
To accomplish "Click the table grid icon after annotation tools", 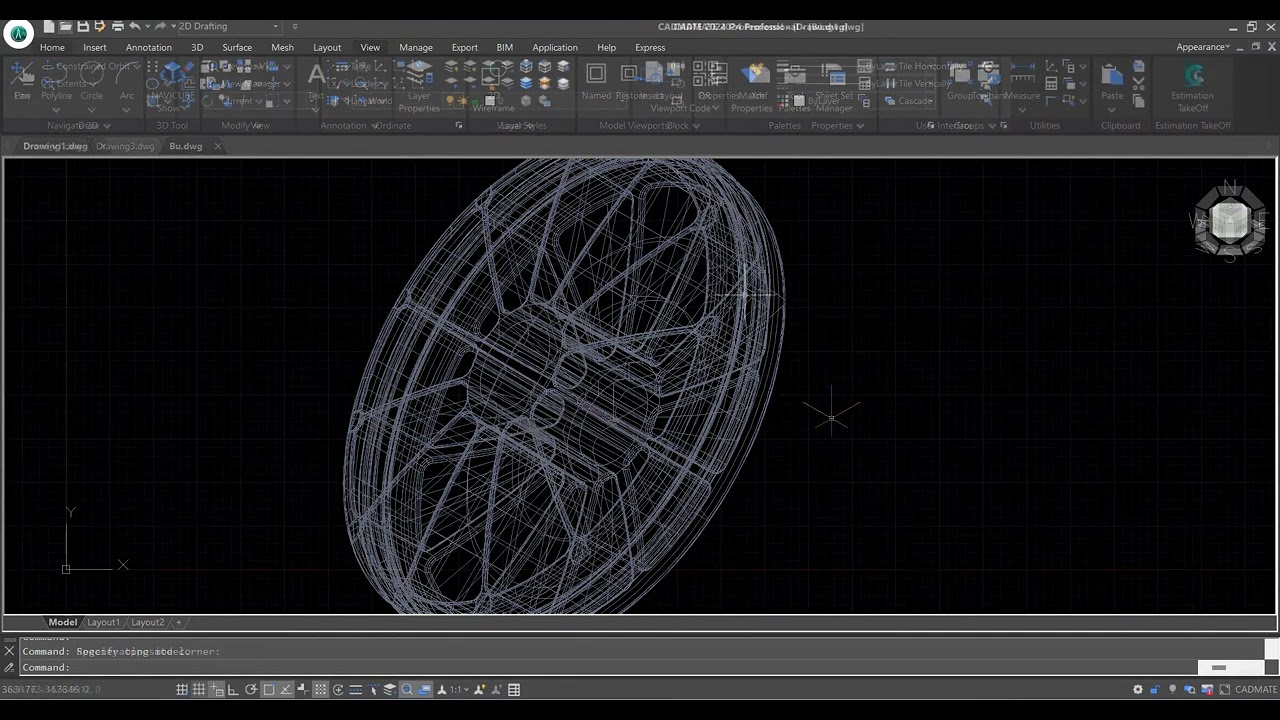I will pyautogui.click(x=514, y=689).
